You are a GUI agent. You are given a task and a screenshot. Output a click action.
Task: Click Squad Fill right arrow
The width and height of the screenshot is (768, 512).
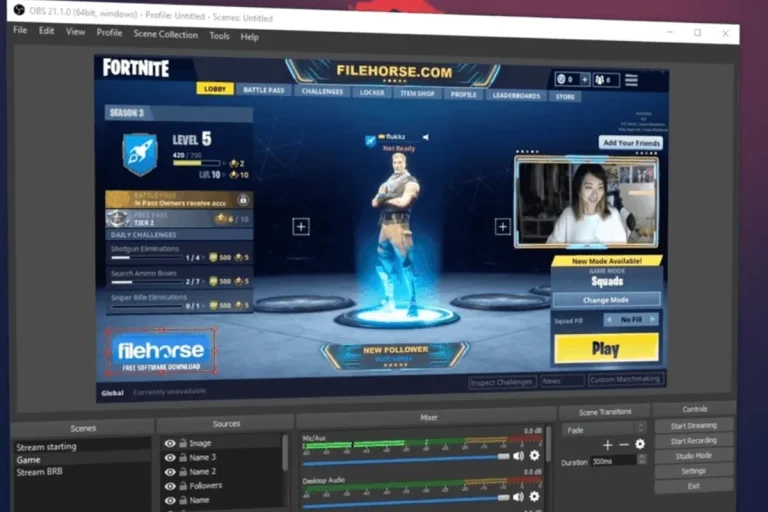click(x=652, y=319)
